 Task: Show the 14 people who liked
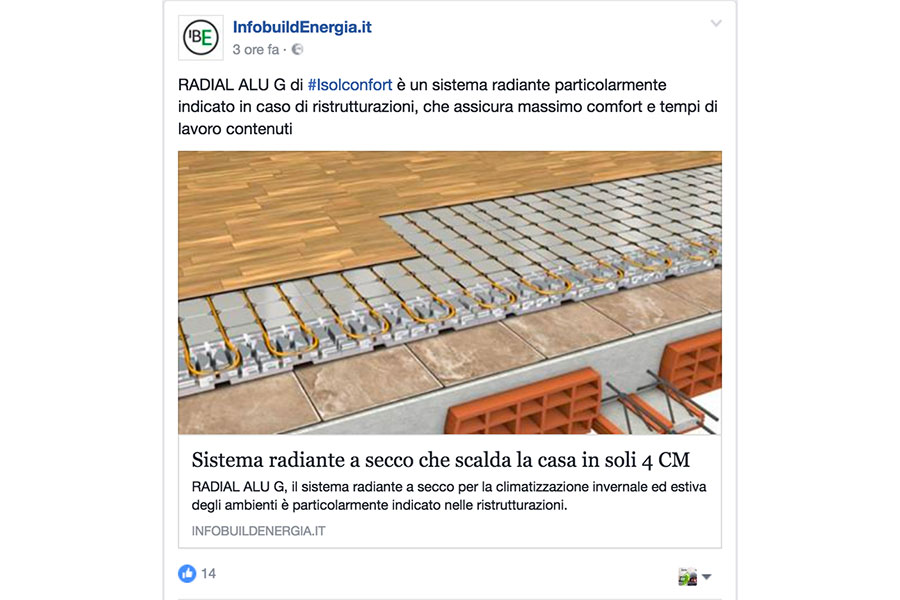coord(208,574)
